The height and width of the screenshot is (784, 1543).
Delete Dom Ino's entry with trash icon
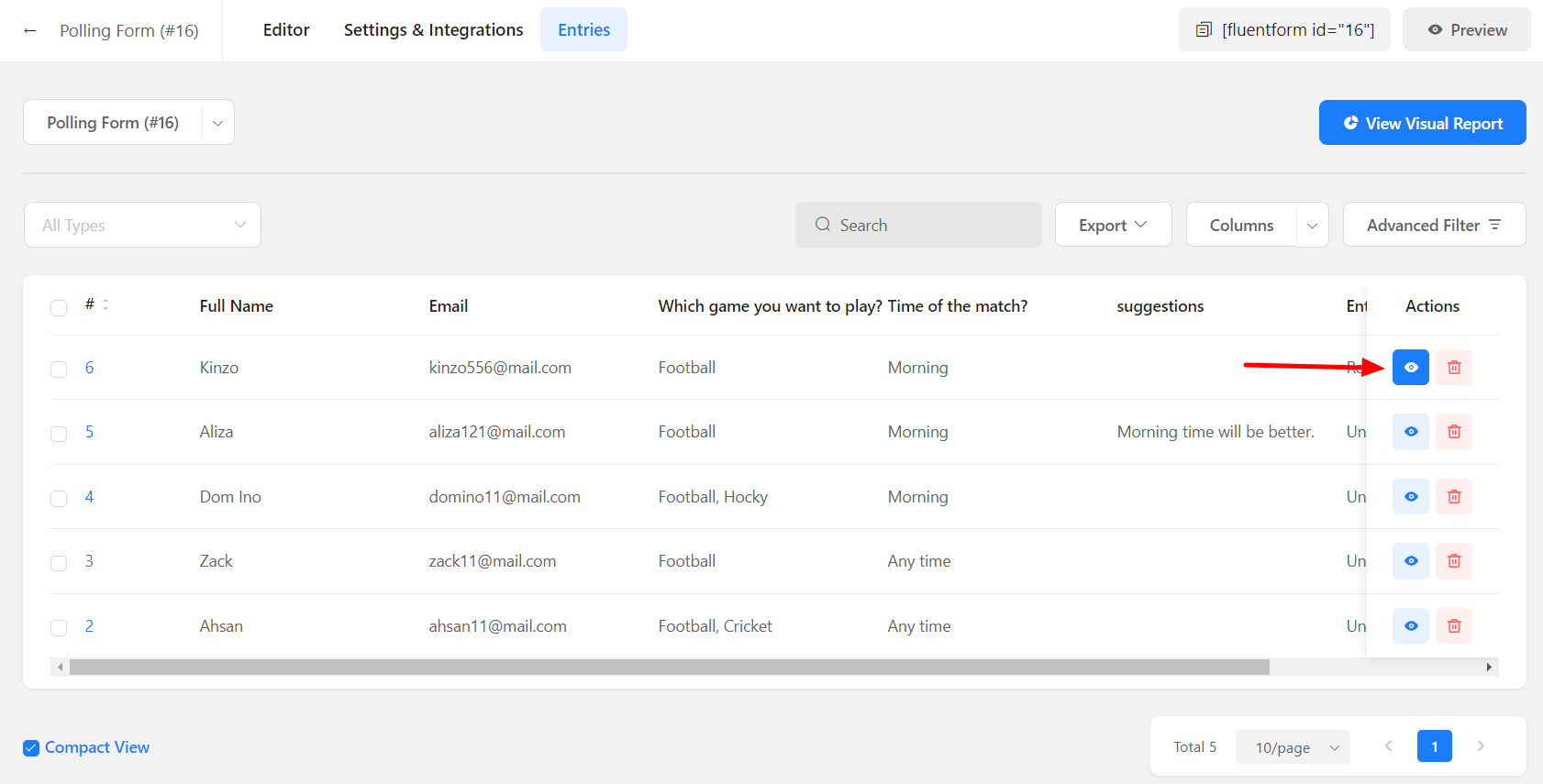[1453, 497]
